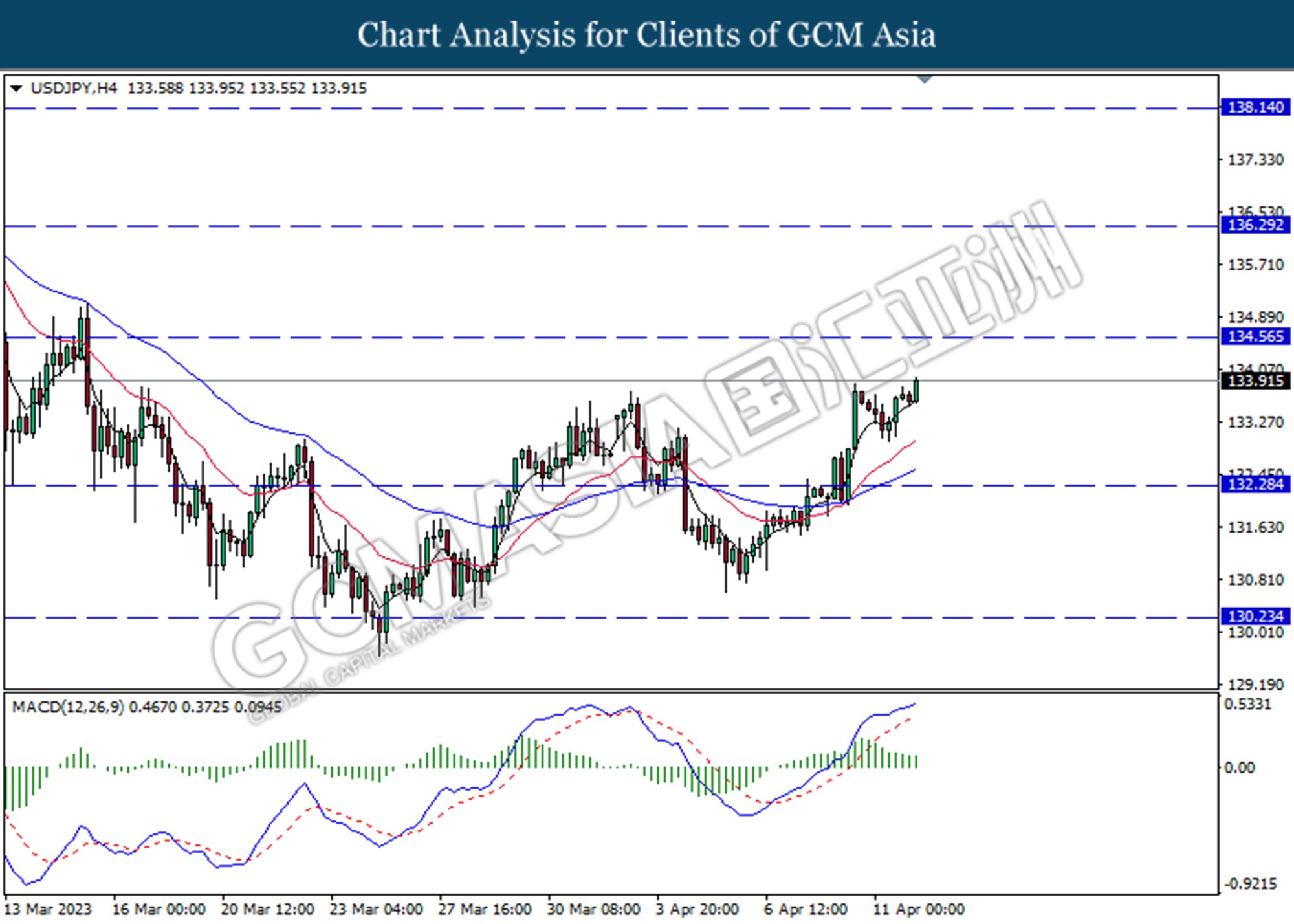This screenshot has height=924, width=1294.
Task: Select the 134.565 price level label
Action: [1255, 336]
